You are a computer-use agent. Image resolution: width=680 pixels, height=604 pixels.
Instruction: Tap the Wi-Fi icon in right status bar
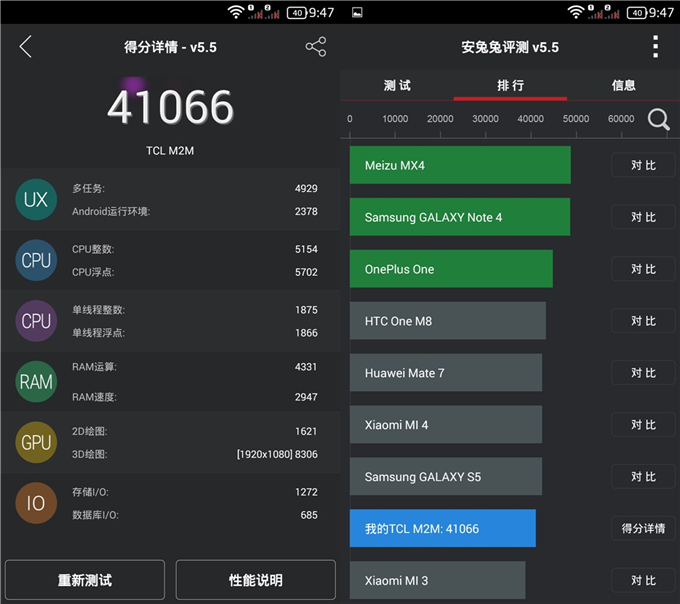pyautogui.click(x=575, y=12)
